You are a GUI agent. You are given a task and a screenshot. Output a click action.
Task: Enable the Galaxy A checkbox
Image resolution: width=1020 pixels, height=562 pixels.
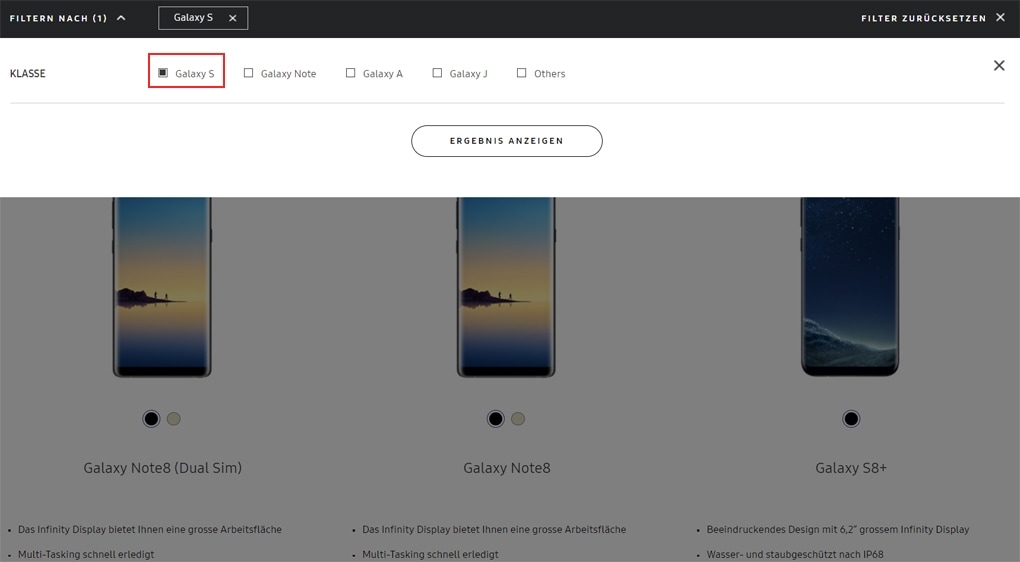click(x=351, y=73)
